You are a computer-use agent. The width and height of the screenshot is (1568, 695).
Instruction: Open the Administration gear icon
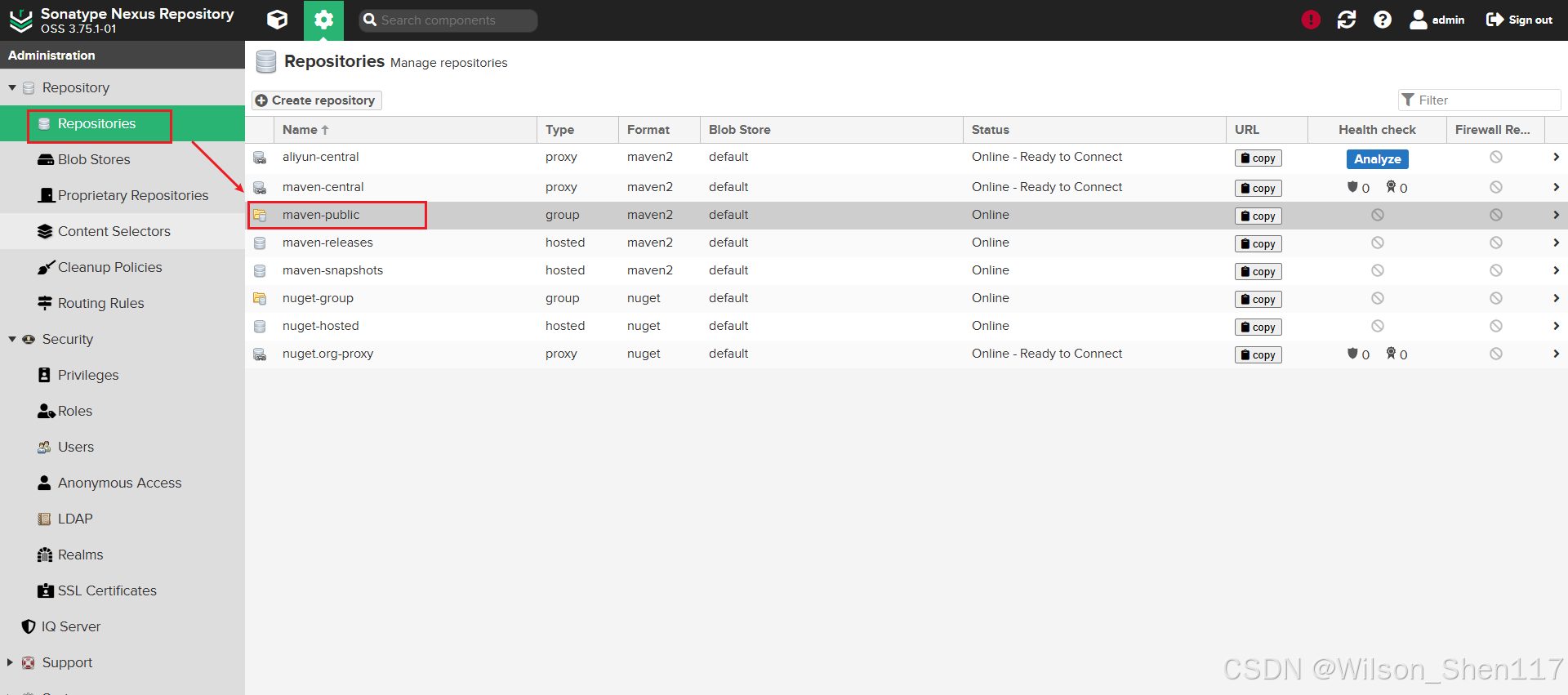(x=323, y=20)
